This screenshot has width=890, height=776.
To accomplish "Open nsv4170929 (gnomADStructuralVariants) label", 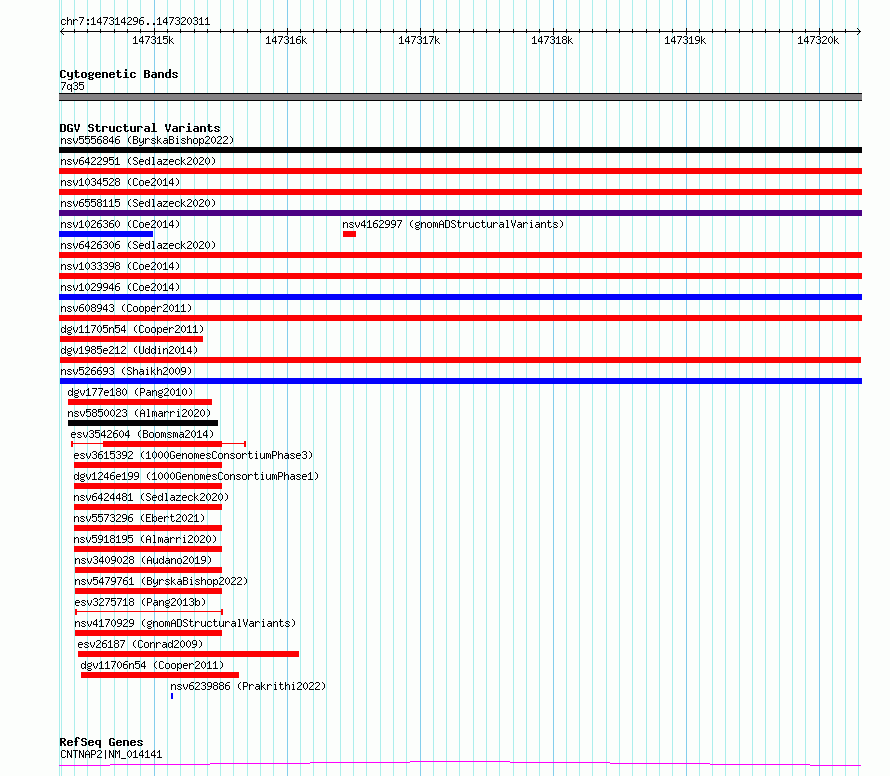I will pos(185,623).
